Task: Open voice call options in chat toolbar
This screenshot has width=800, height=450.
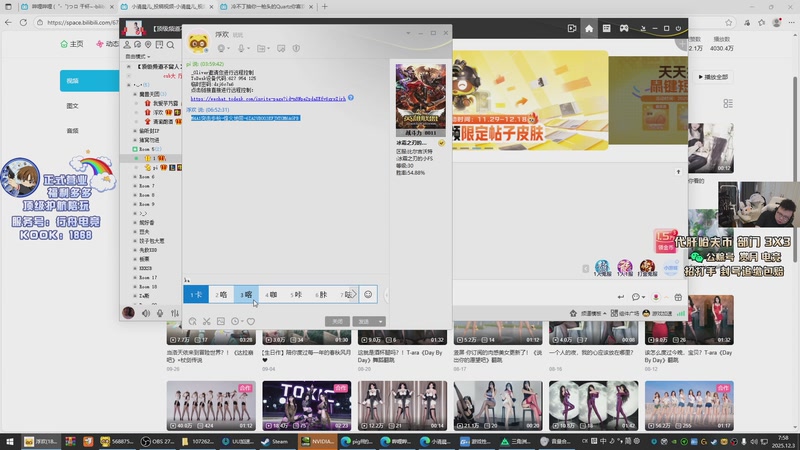Action: 221,48
